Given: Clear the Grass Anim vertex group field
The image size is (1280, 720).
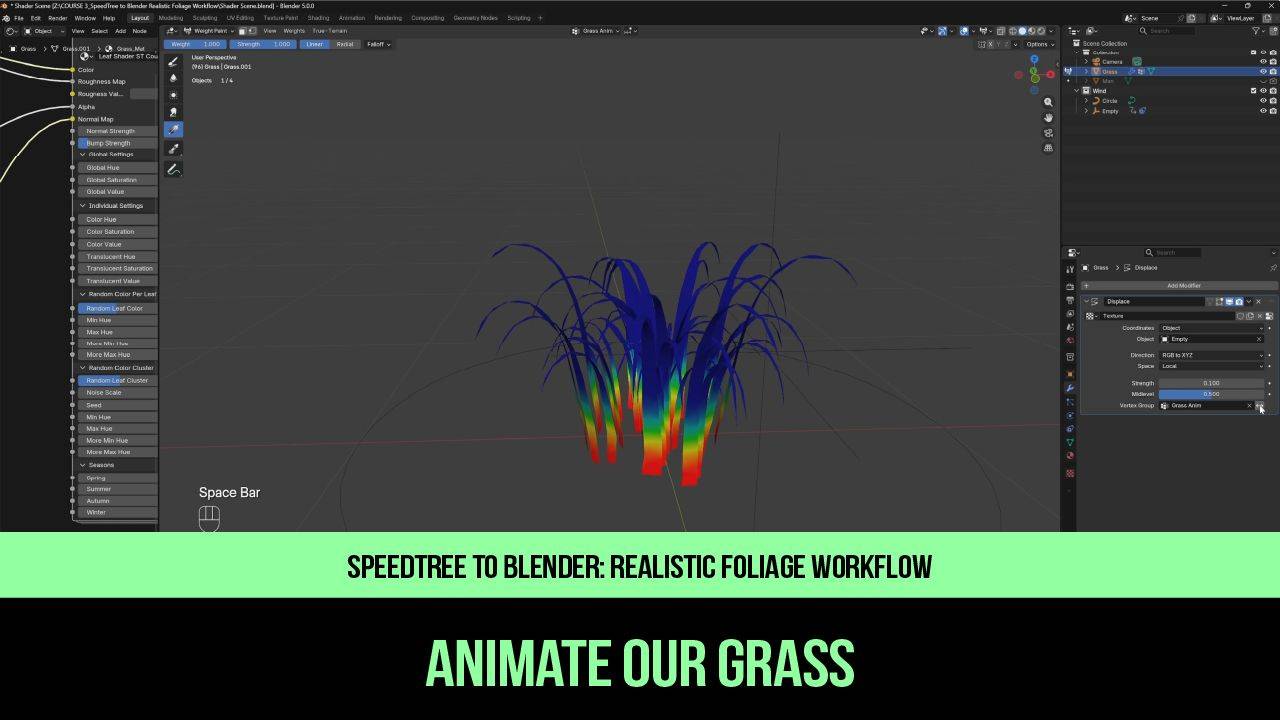Looking at the screenshot, I should 1249,405.
